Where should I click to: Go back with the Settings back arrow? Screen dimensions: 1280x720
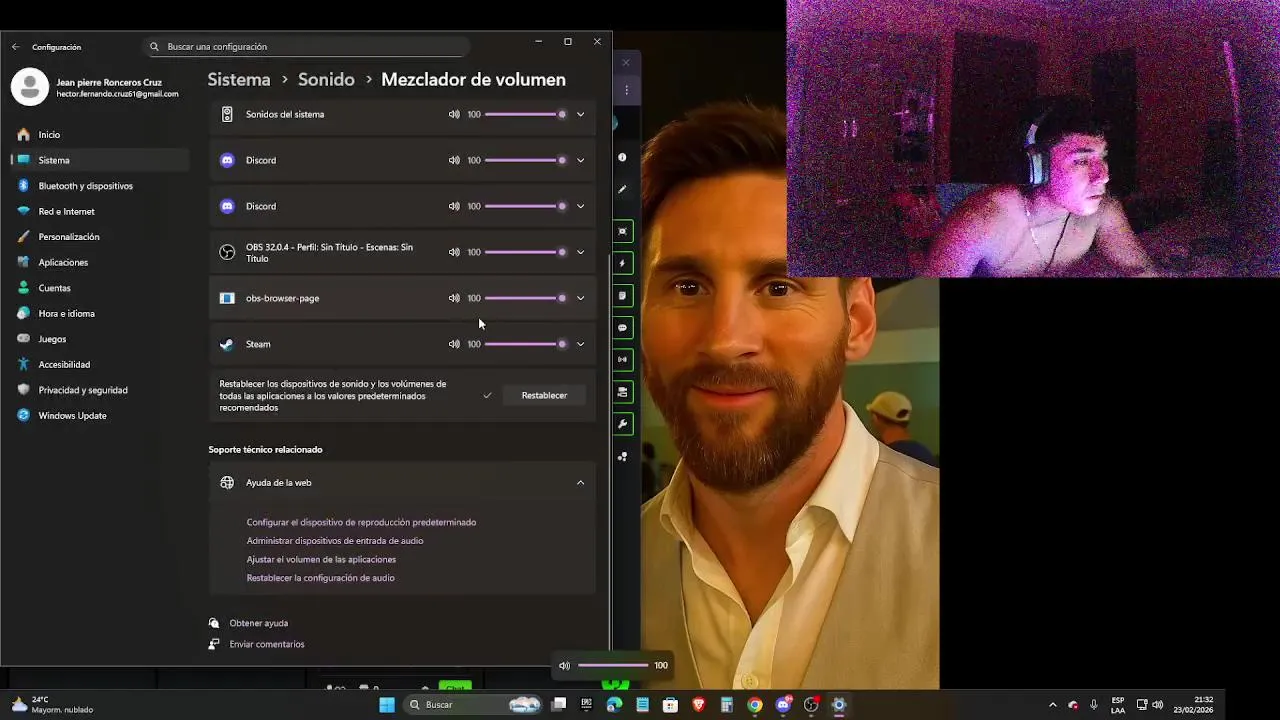[x=15, y=47]
